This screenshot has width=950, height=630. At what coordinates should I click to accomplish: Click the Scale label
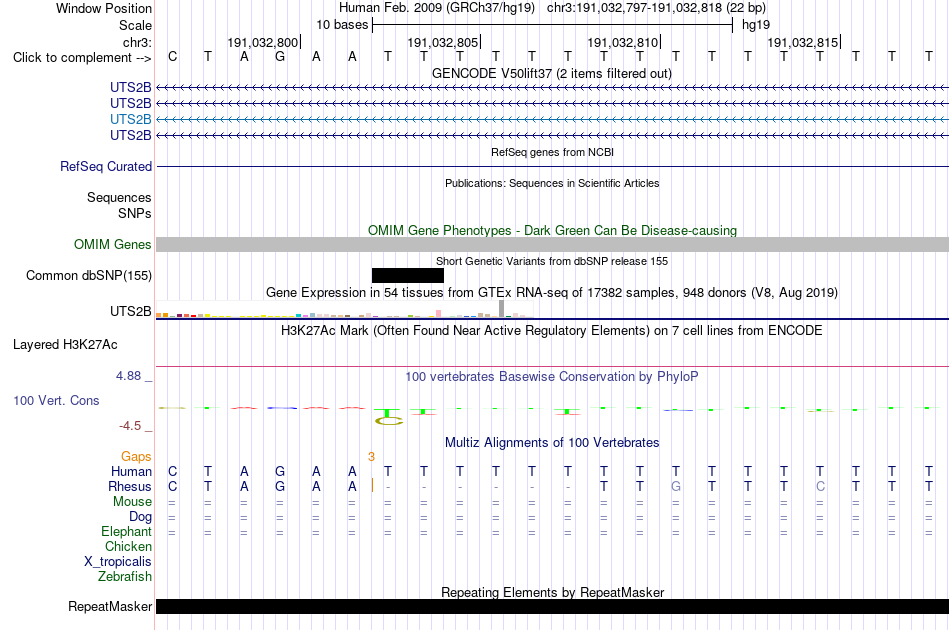pyautogui.click(x=135, y=25)
